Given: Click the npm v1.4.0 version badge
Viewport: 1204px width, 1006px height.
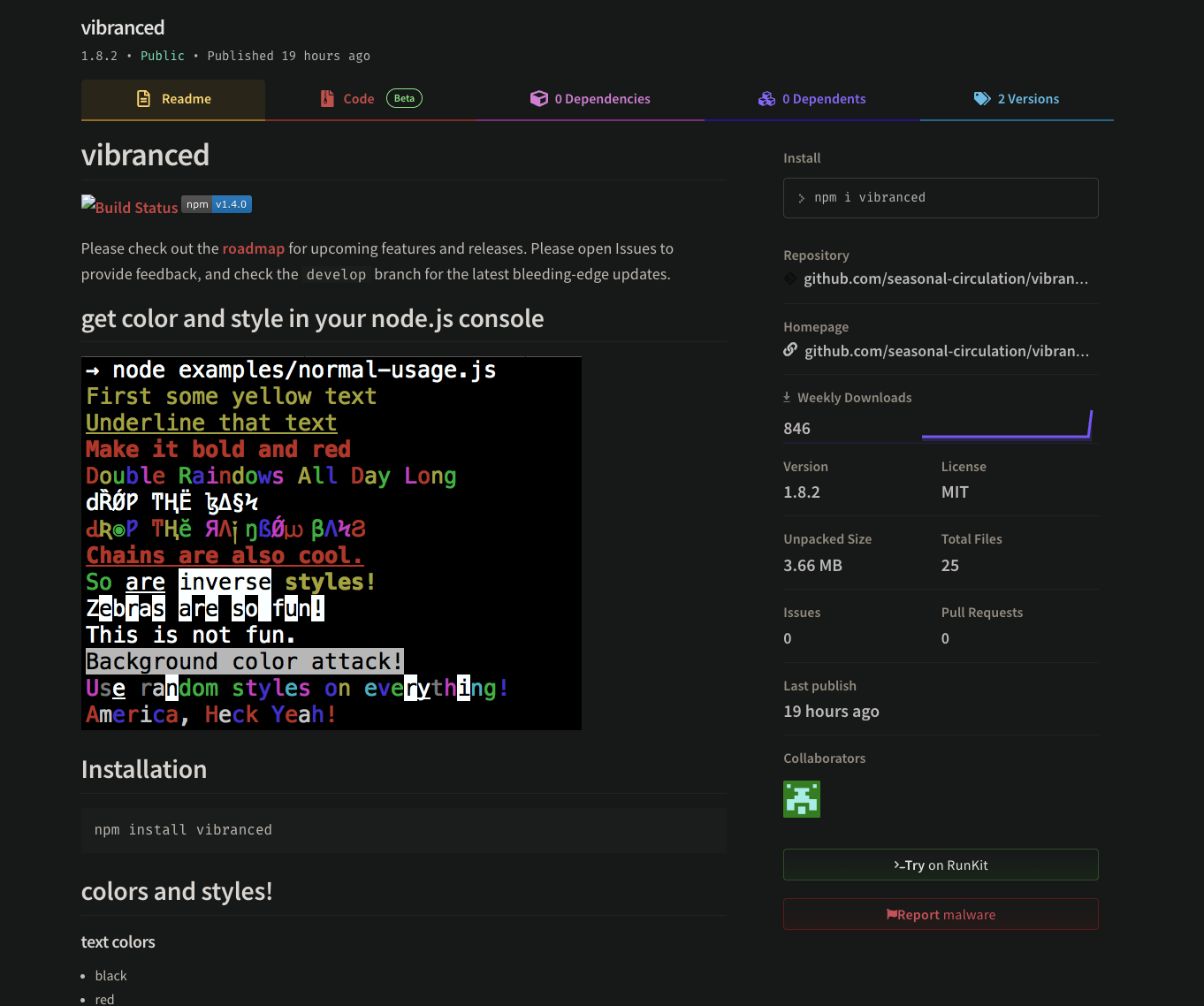Looking at the screenshot, I should tap(217, 204).
